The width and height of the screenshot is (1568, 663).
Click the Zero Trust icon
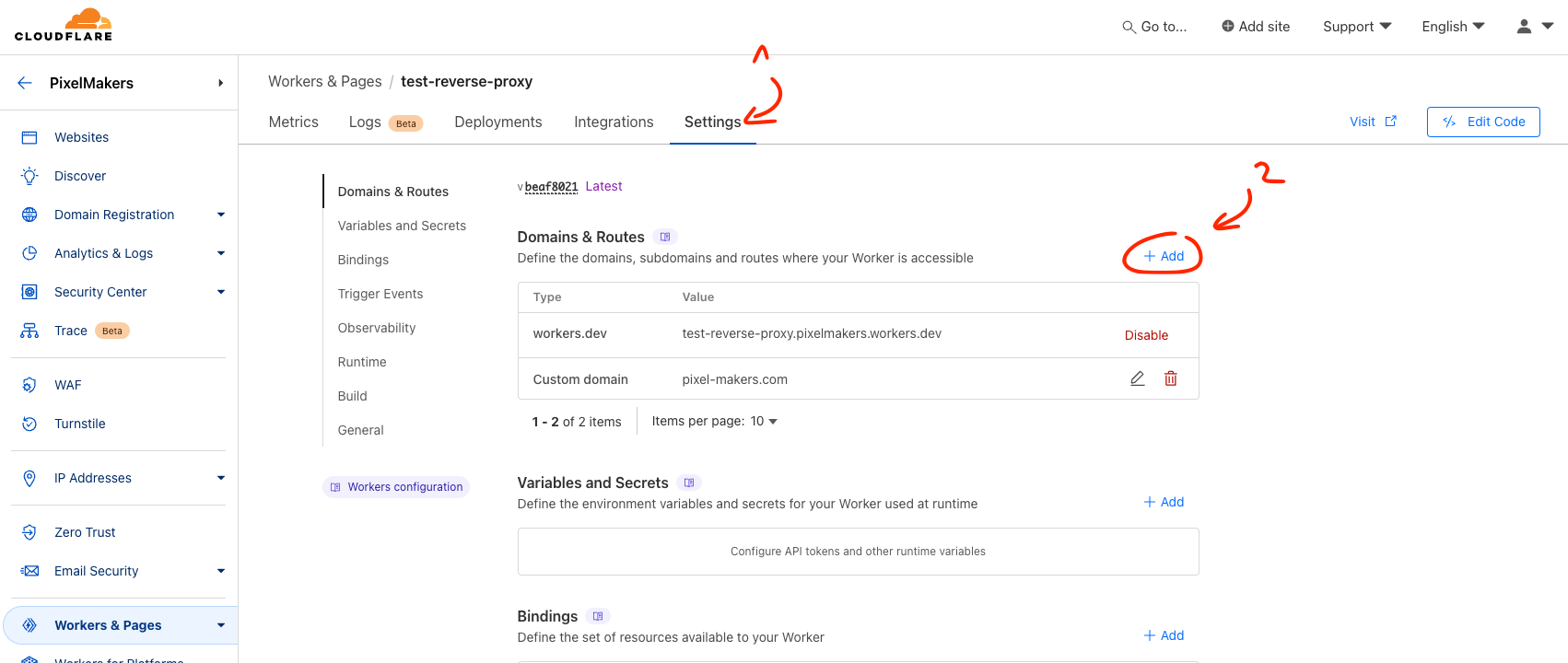point(29,532)
